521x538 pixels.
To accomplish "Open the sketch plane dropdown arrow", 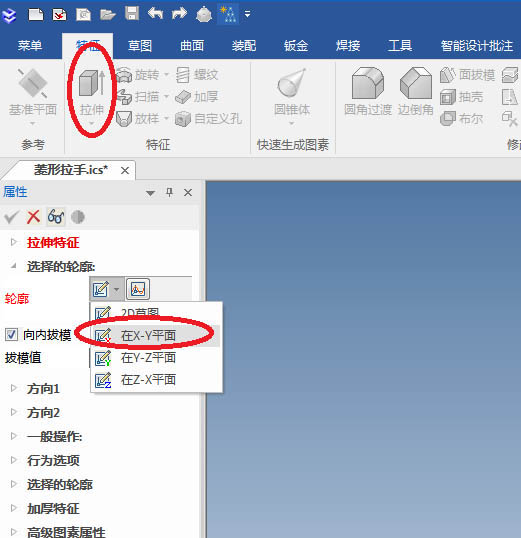I will (117, 289).
